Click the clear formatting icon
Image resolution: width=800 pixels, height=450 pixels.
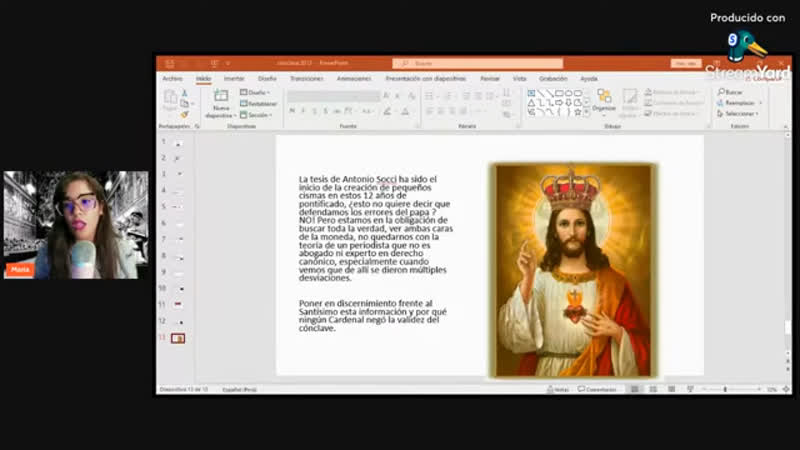click(411, 96)
